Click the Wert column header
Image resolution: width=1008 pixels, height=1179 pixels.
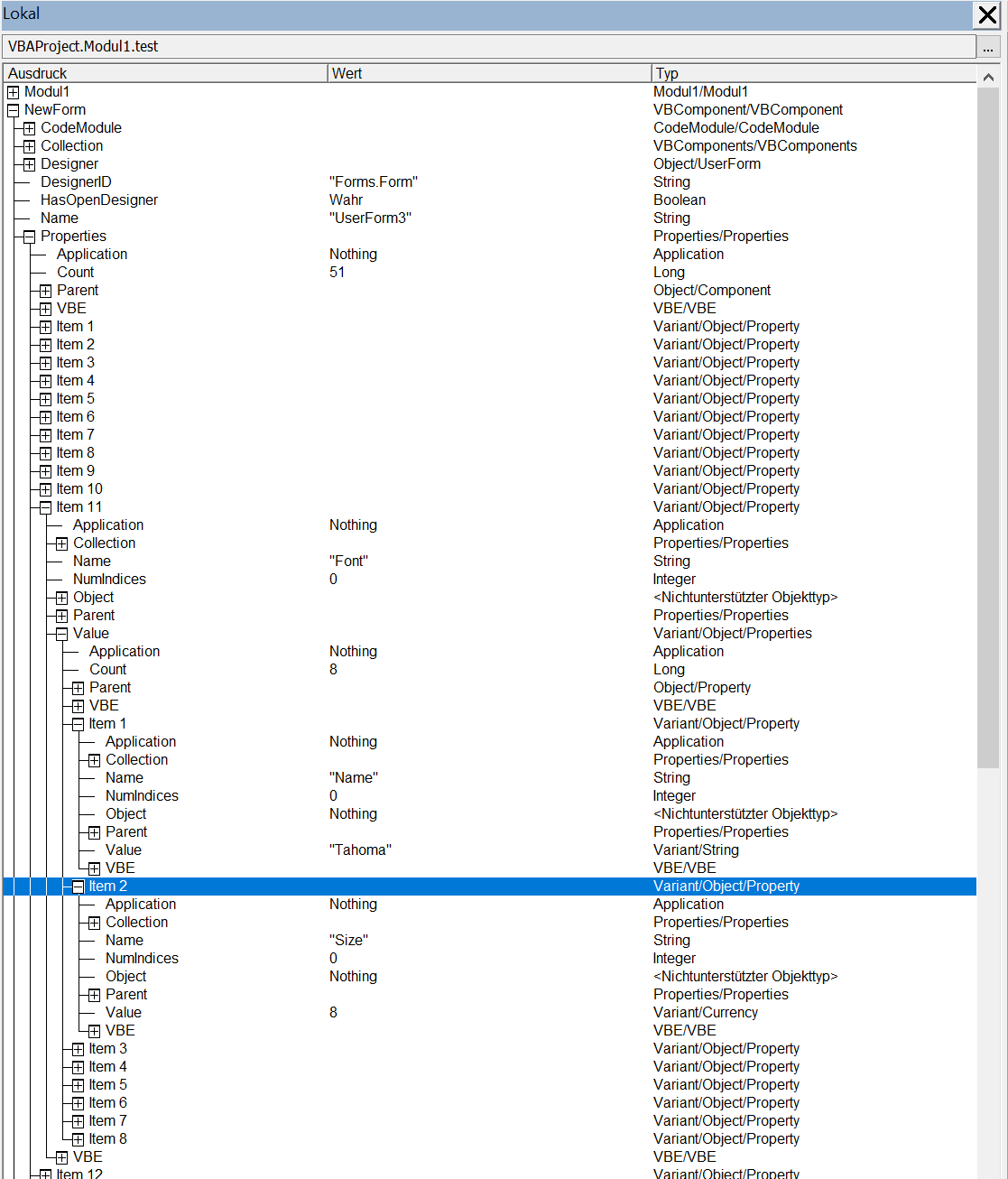tap(489, 73)
